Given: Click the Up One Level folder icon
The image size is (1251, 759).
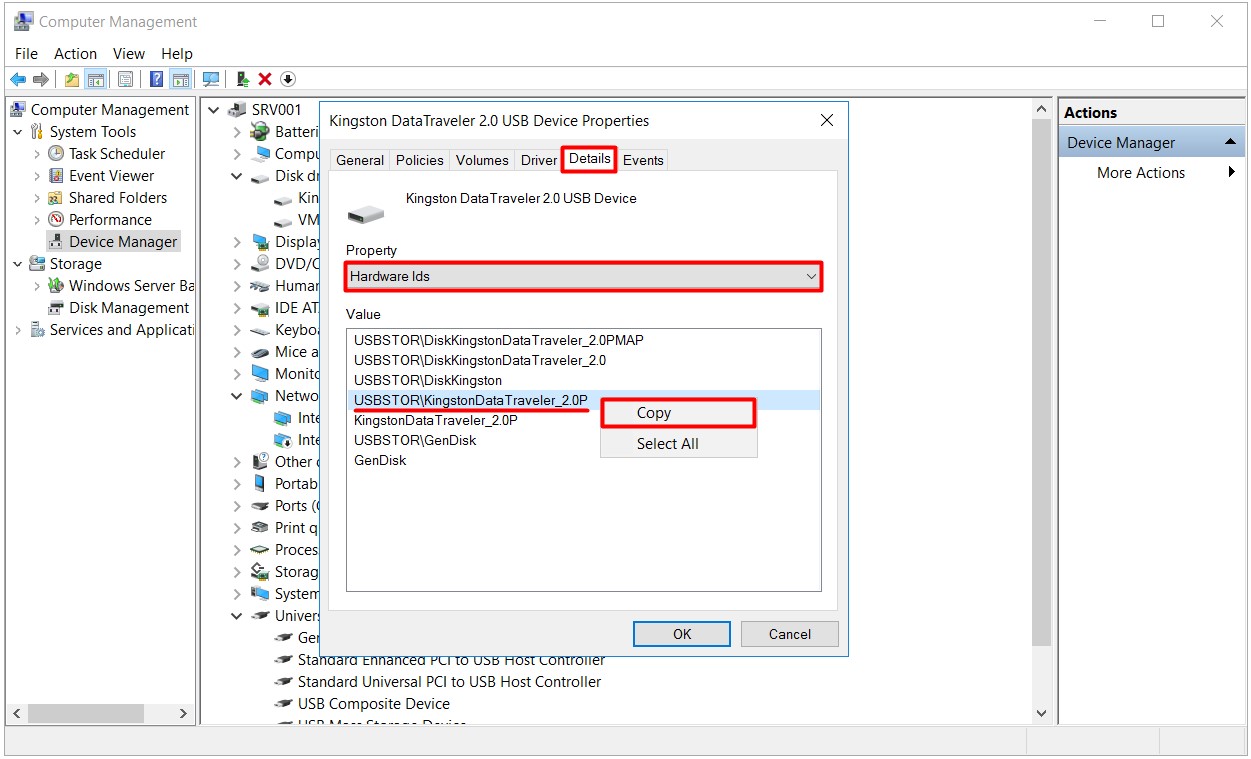Looking at the screenshot, I should (72, 79).
